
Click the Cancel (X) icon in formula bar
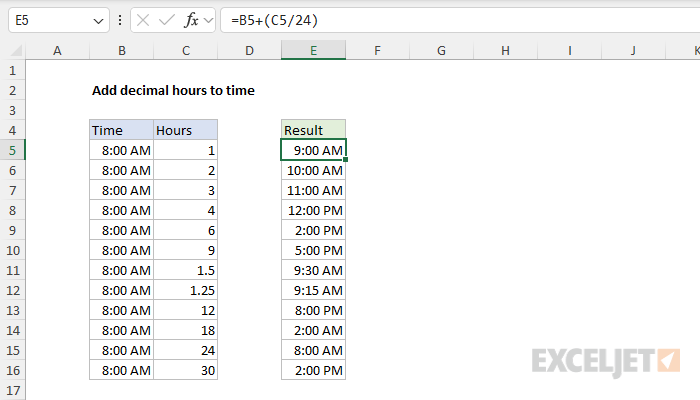[143, 20]
